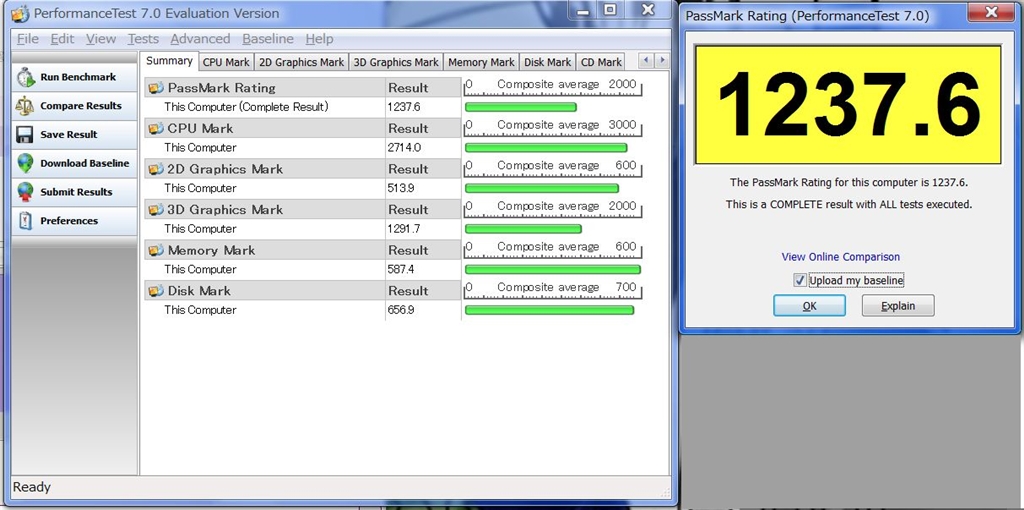The image size is (1024, 510).
Task: Switch to the 3D Graphics Mark tab
Action: [396, 62]
